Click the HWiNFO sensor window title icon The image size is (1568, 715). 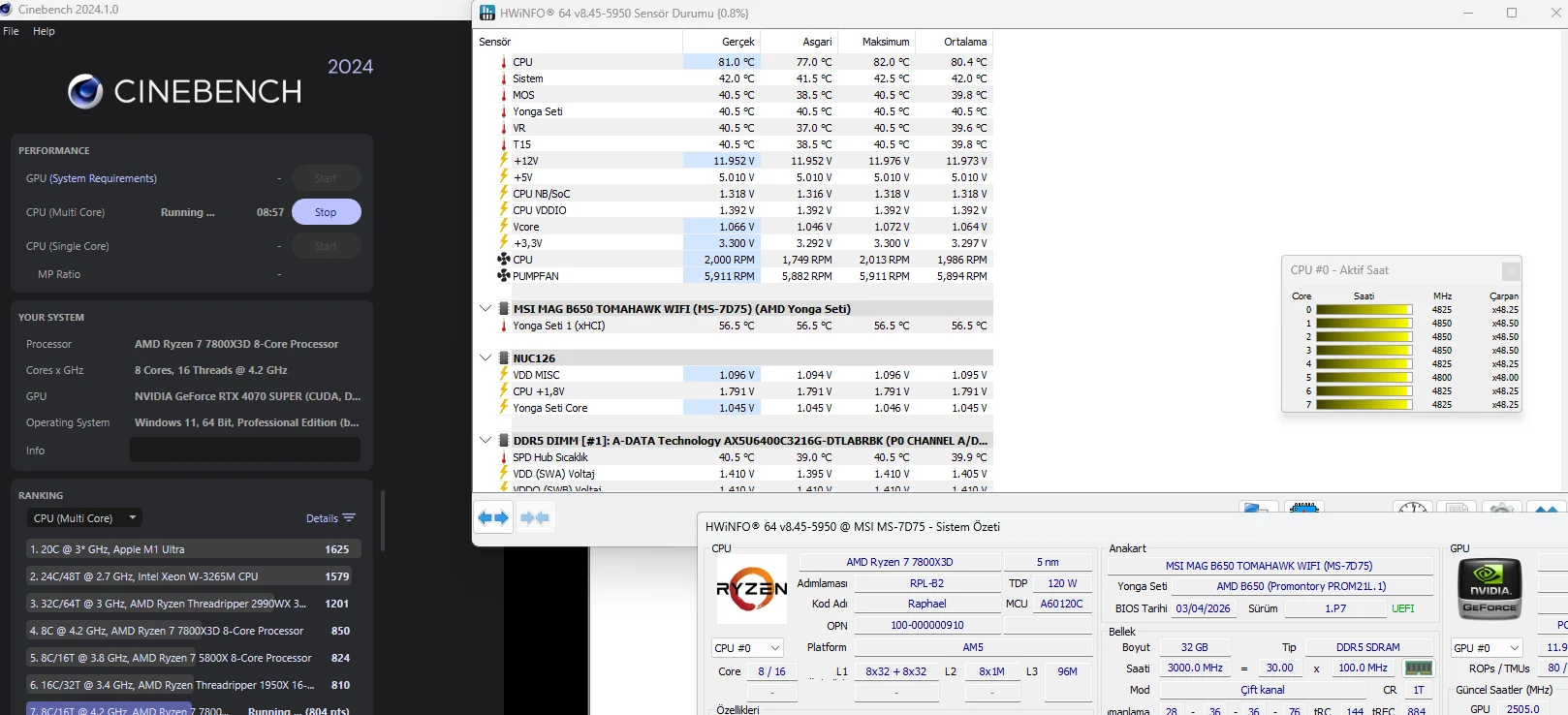point(486,14)
